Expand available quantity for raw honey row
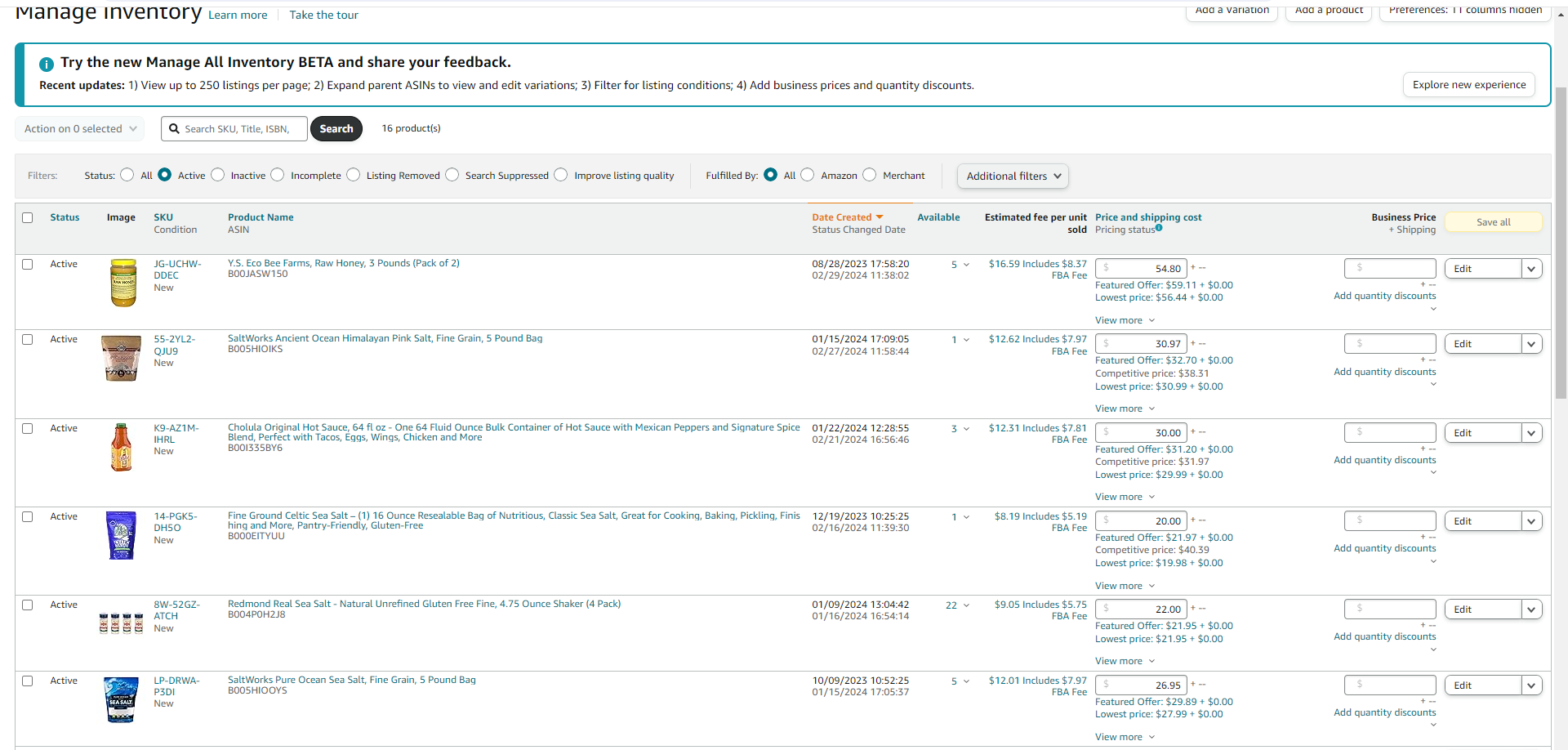Screen dimensions: 1568x750 (966, 265)
